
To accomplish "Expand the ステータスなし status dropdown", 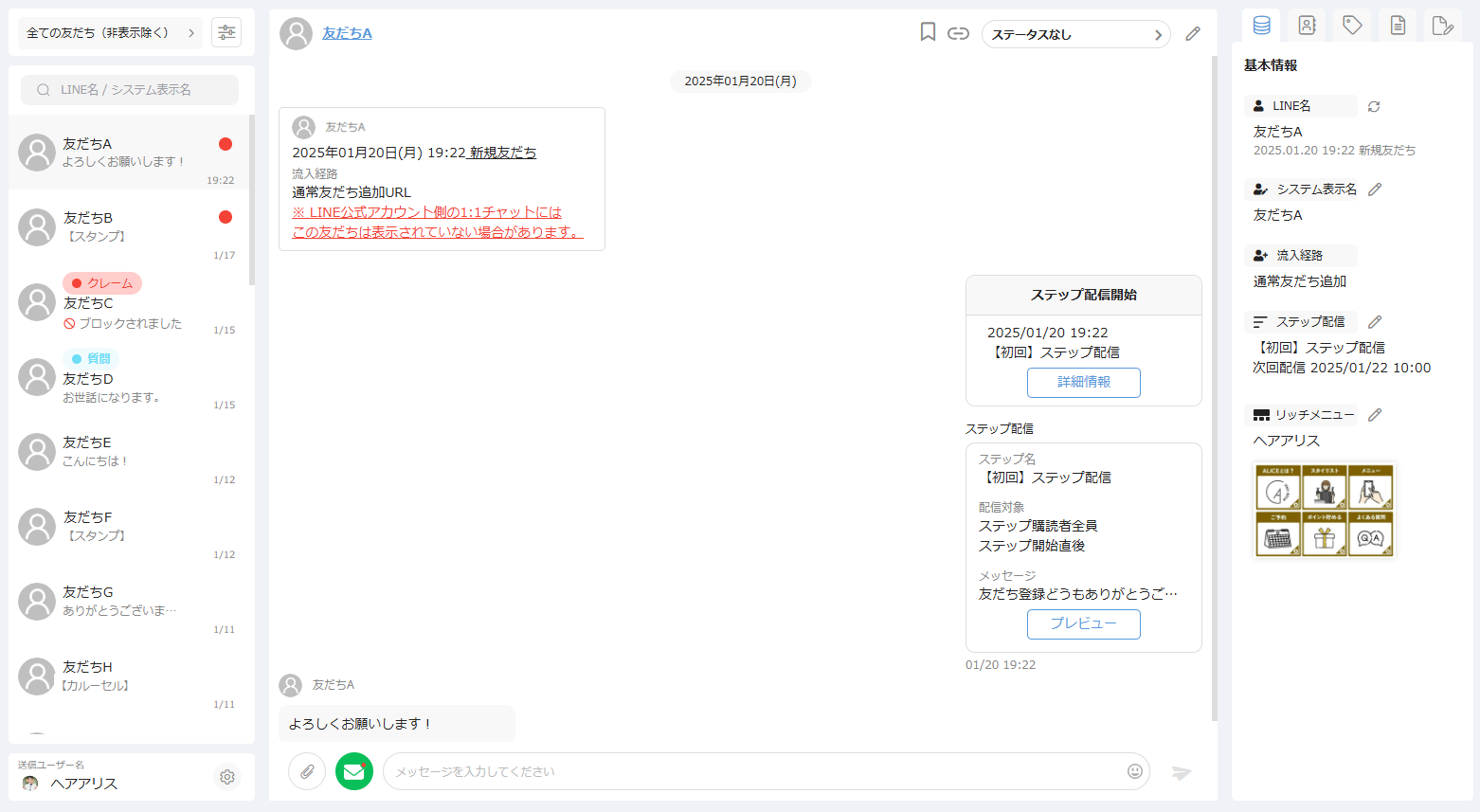I will 1075,34.
